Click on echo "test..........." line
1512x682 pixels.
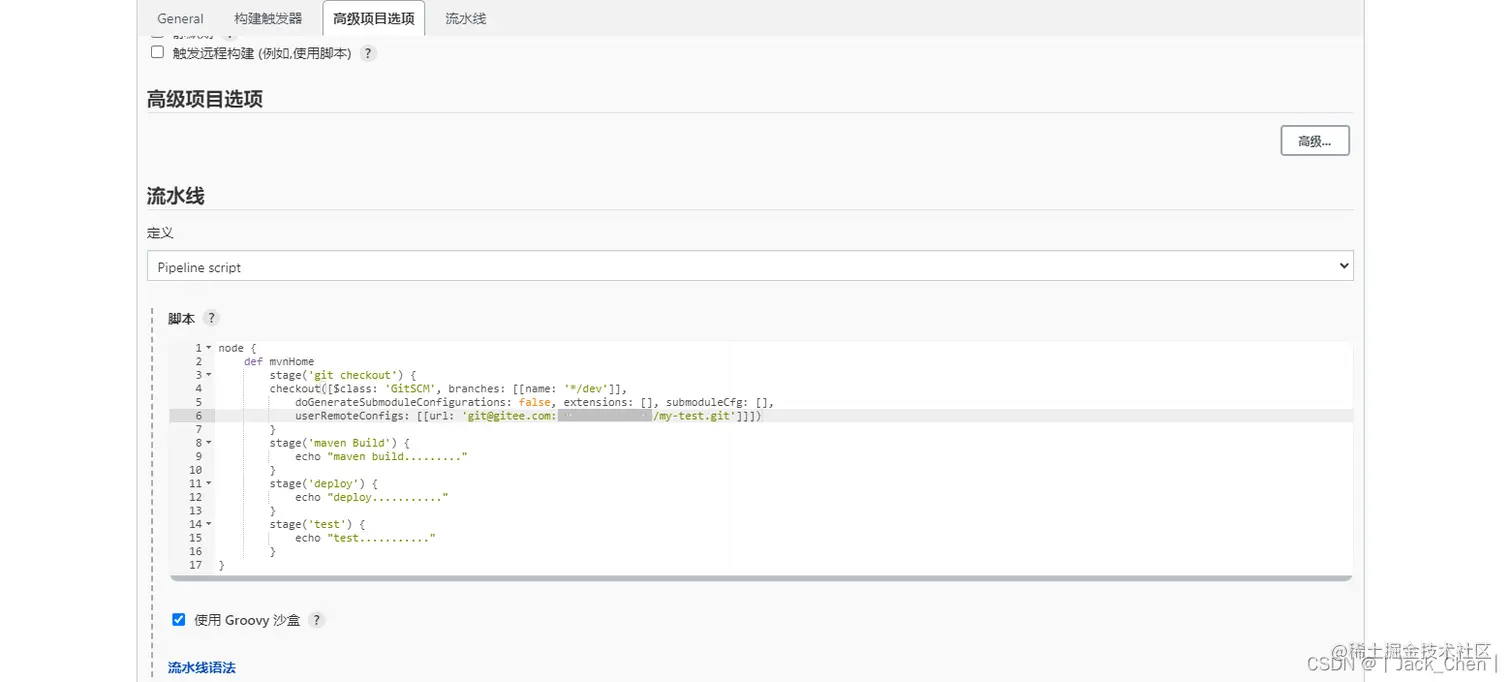(x=365, y=538)
